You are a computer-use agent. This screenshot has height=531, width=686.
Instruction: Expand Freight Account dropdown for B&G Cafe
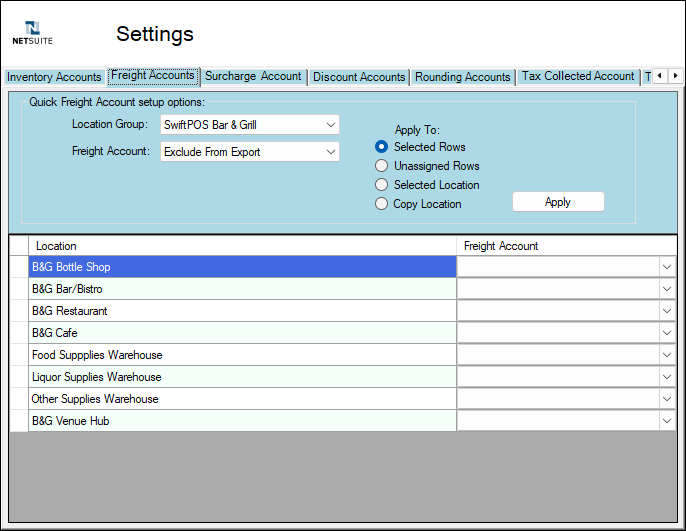(667, 333)
